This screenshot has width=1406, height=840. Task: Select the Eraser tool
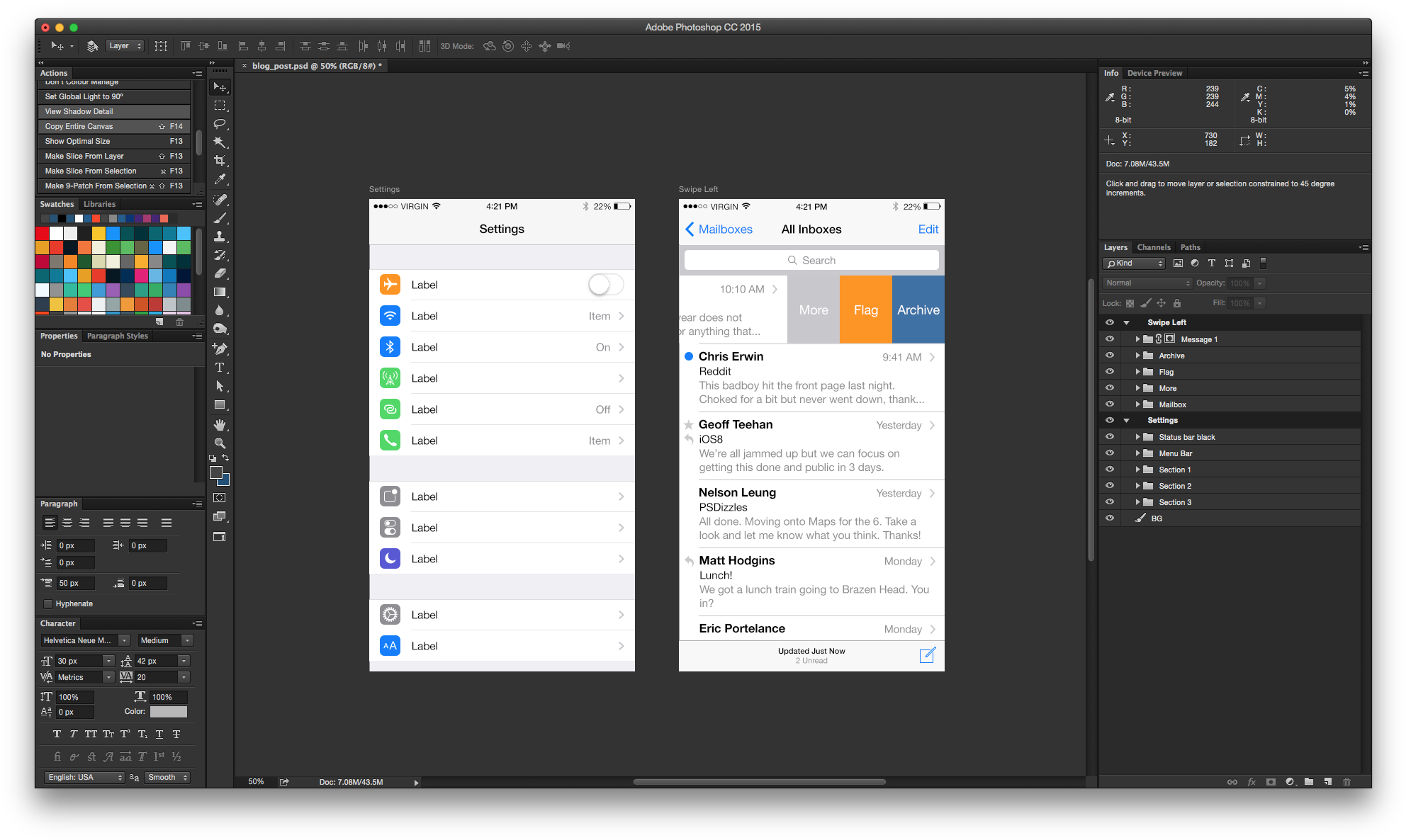[x=220, y=273]
